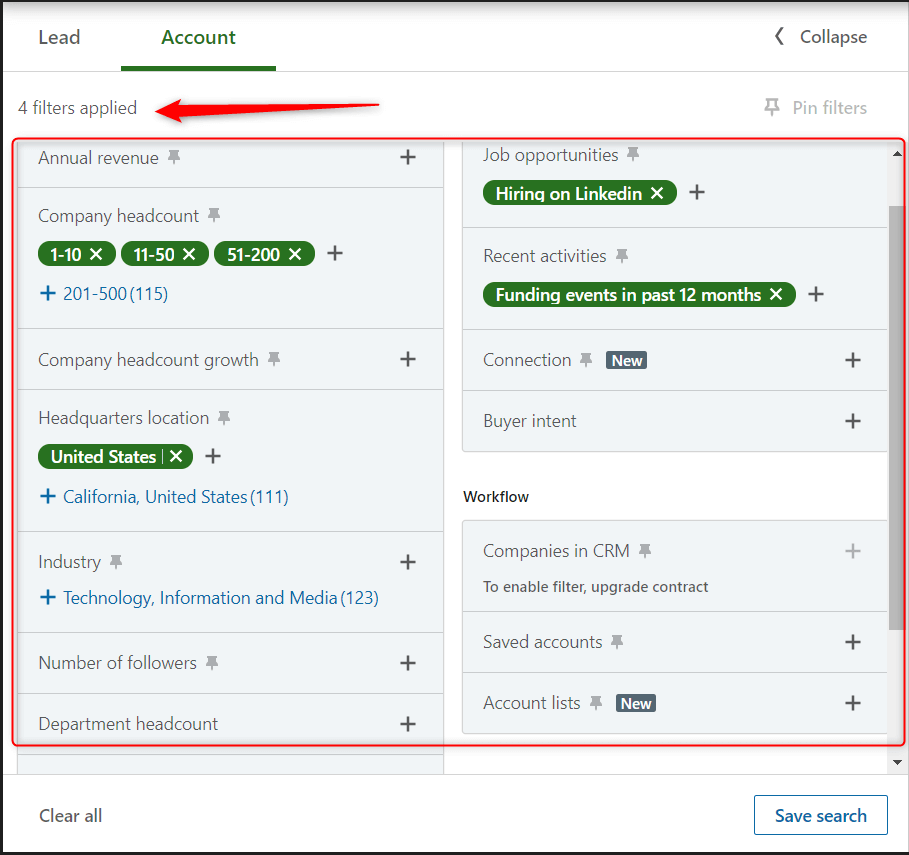Add suggested California, United States location
The height and width of the screenshot is (855, 909).
tap(164, 496)
